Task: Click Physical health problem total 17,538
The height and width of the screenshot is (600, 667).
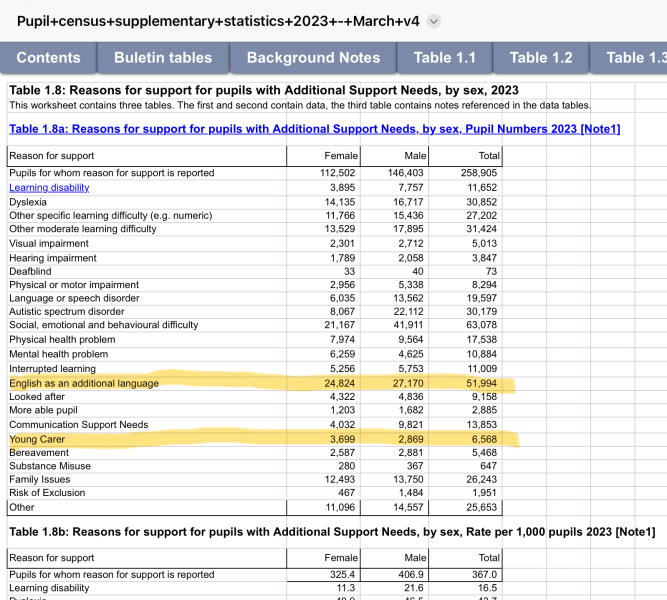Action: tap(482, 339)
